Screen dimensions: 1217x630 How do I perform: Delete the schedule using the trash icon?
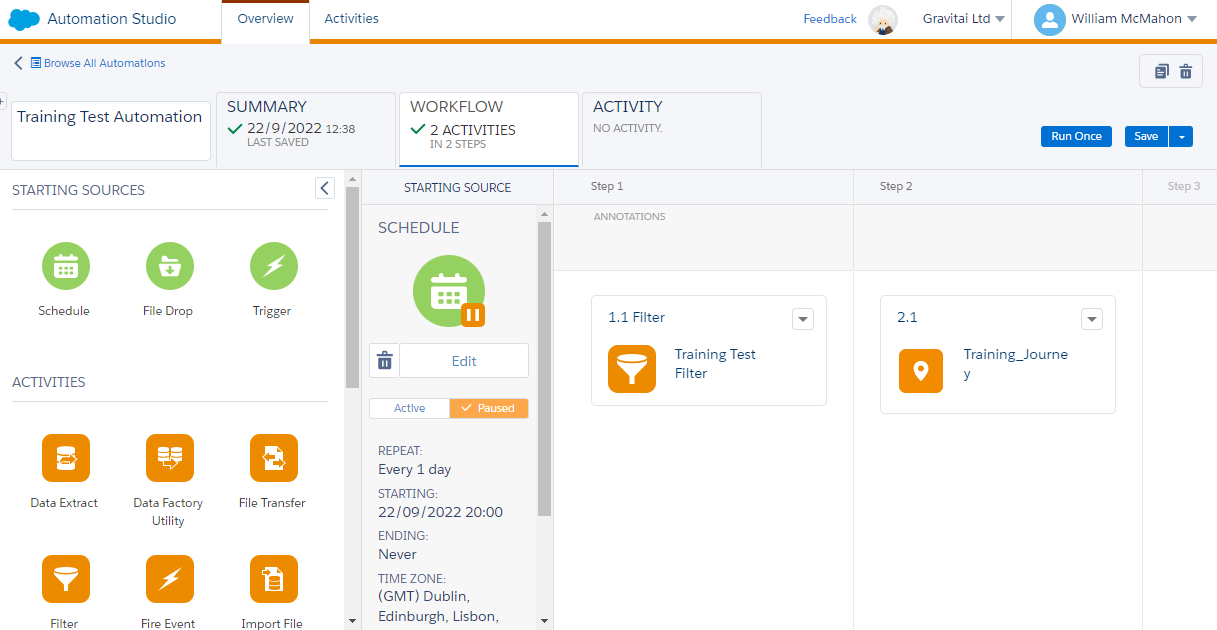[384, 360]
